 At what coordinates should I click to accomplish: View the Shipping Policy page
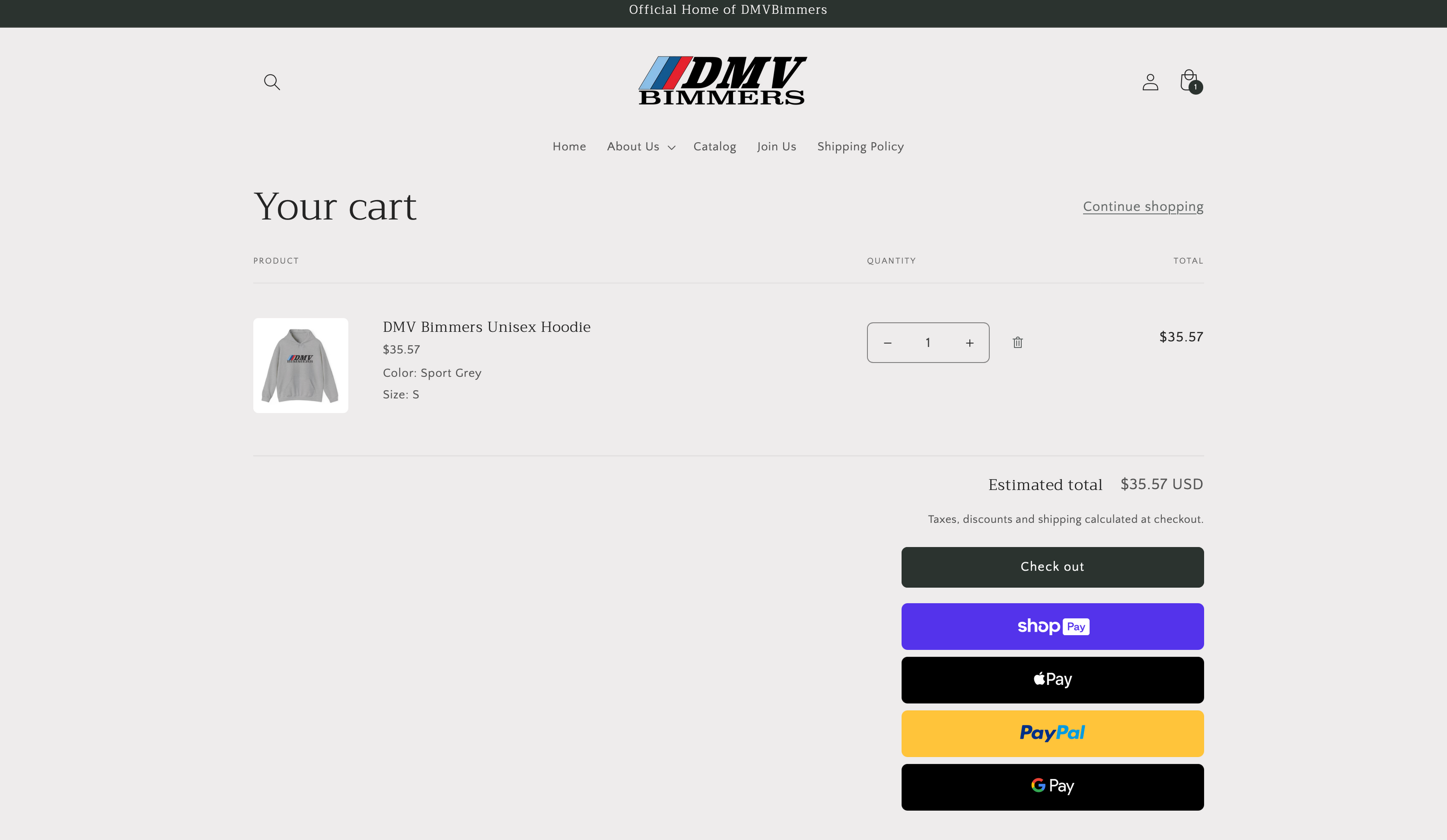[x=860, y=146]
